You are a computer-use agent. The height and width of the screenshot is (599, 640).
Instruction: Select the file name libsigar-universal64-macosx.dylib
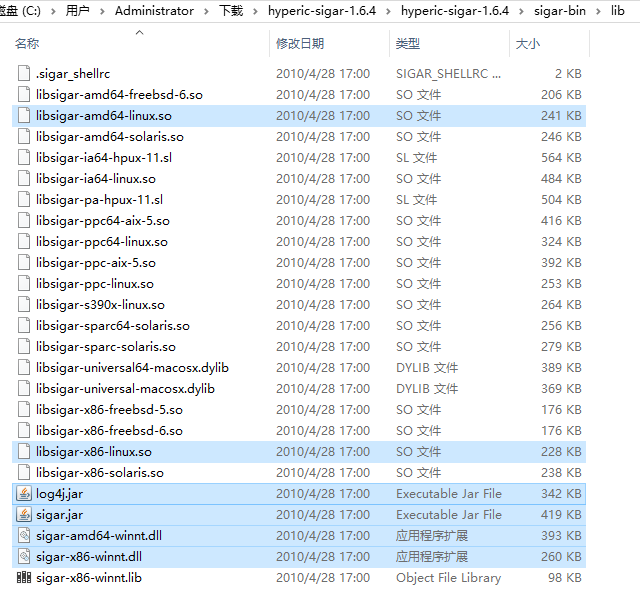[x=132, y=368]
